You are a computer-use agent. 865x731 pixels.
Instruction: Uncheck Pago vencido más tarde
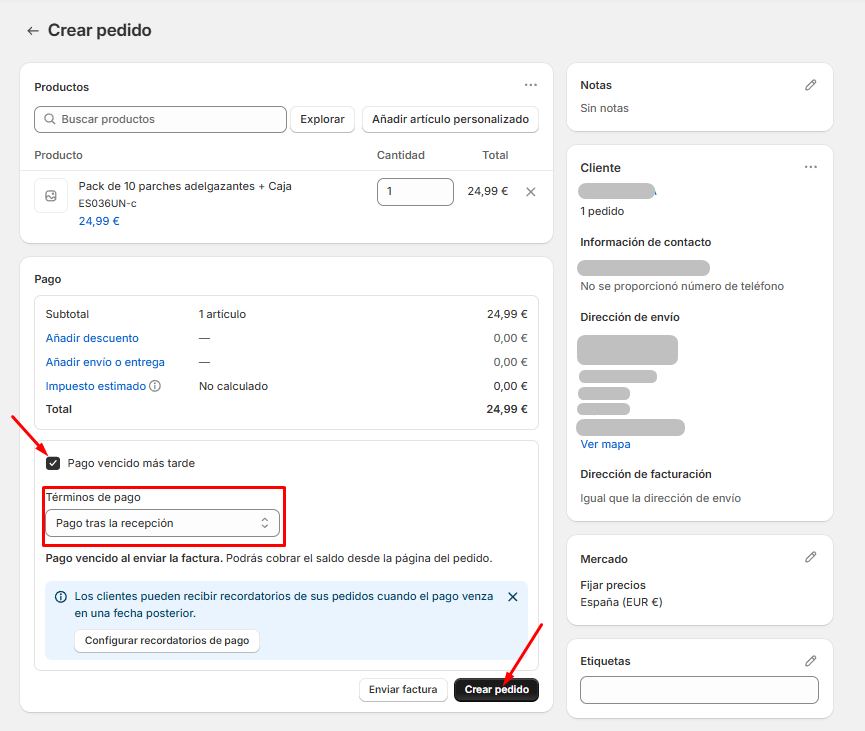[53, 463]
